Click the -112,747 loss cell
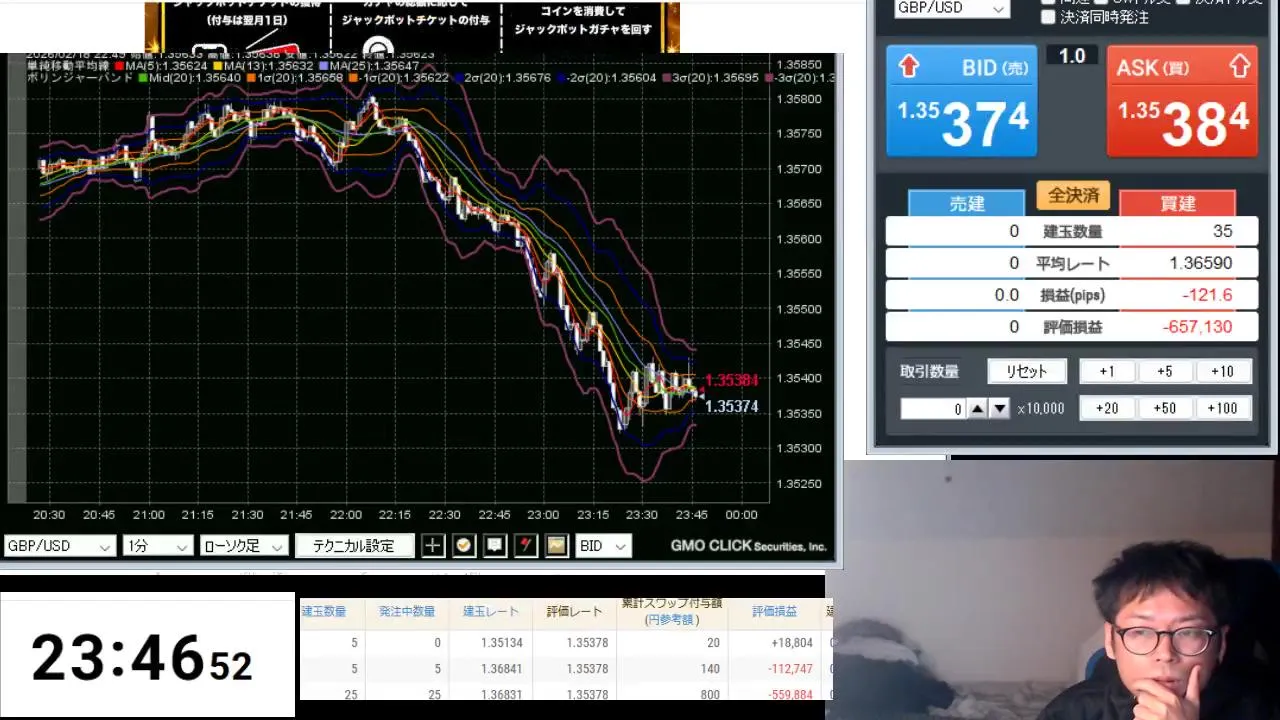Image resolution: width=1280 pixels, height=720 pixels. (x=790, y=669)
